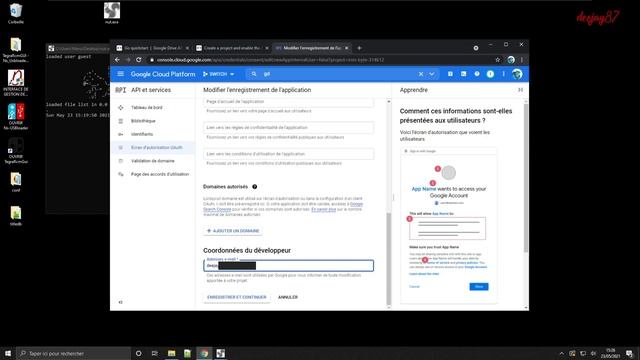Open Windows Start menu
This screenshot has height=360, width=640.
tap(8, 353)
